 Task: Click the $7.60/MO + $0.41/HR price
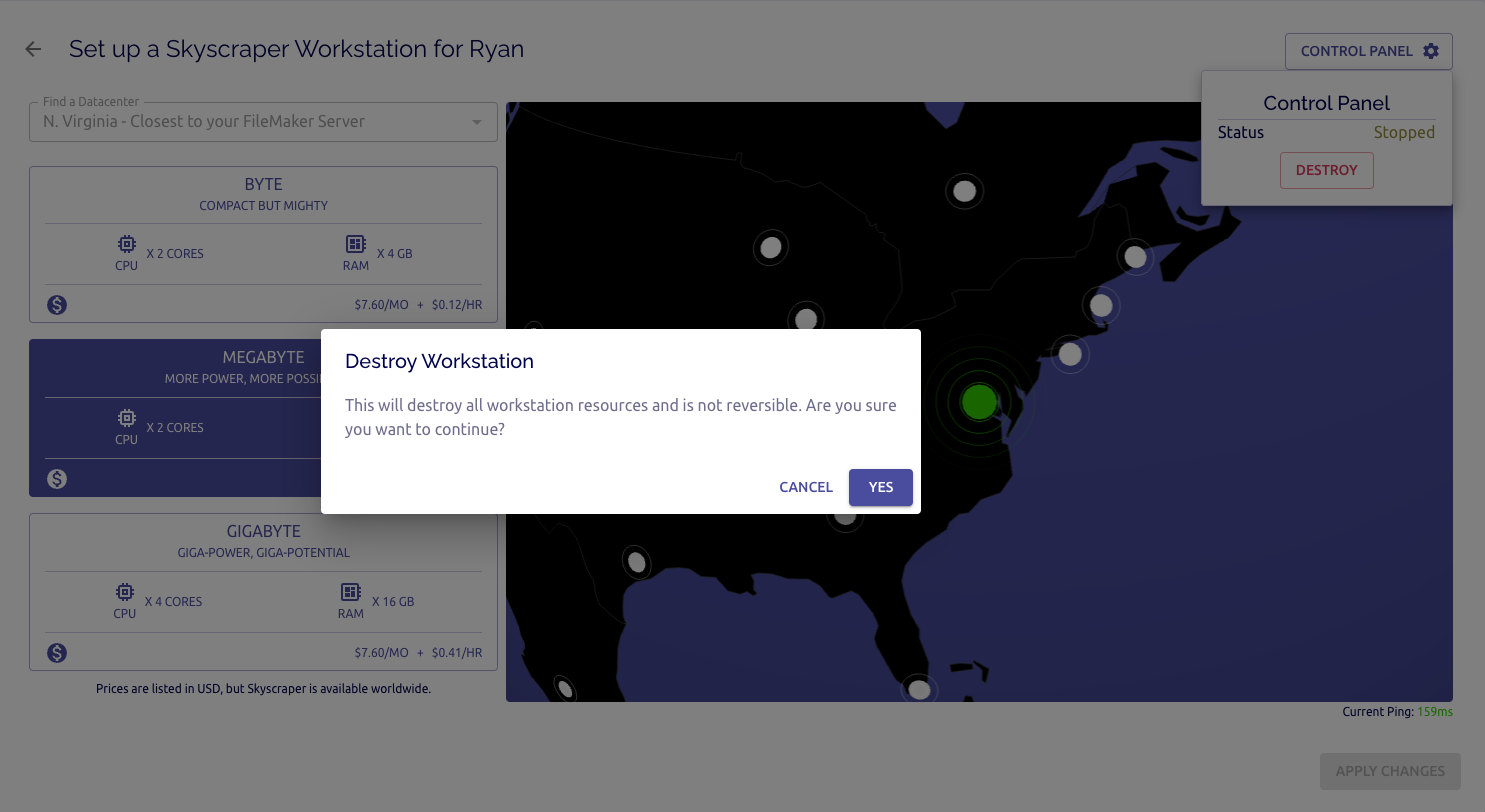point(418,652)
